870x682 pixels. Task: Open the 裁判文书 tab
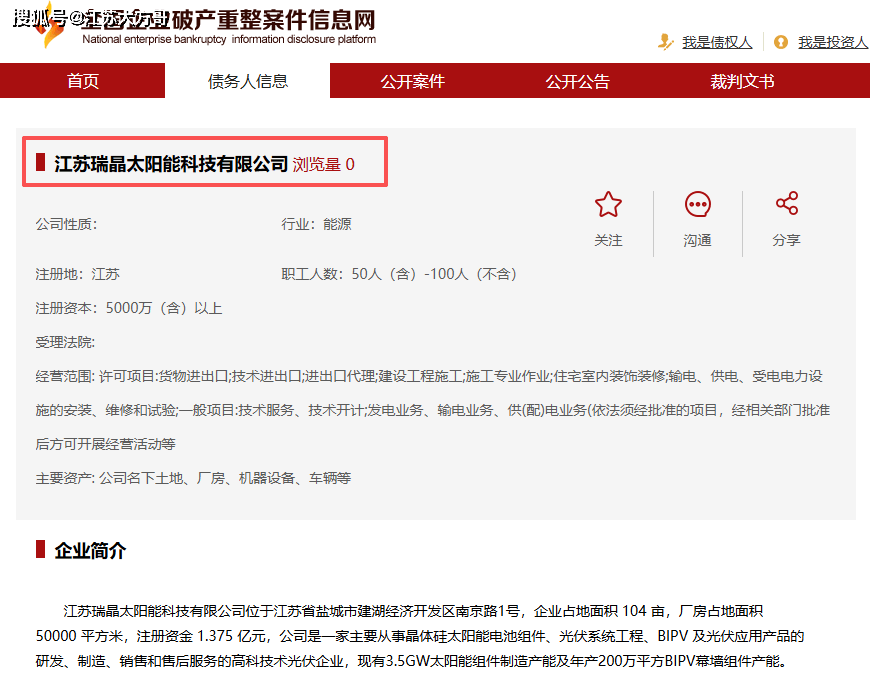[742, 80]
